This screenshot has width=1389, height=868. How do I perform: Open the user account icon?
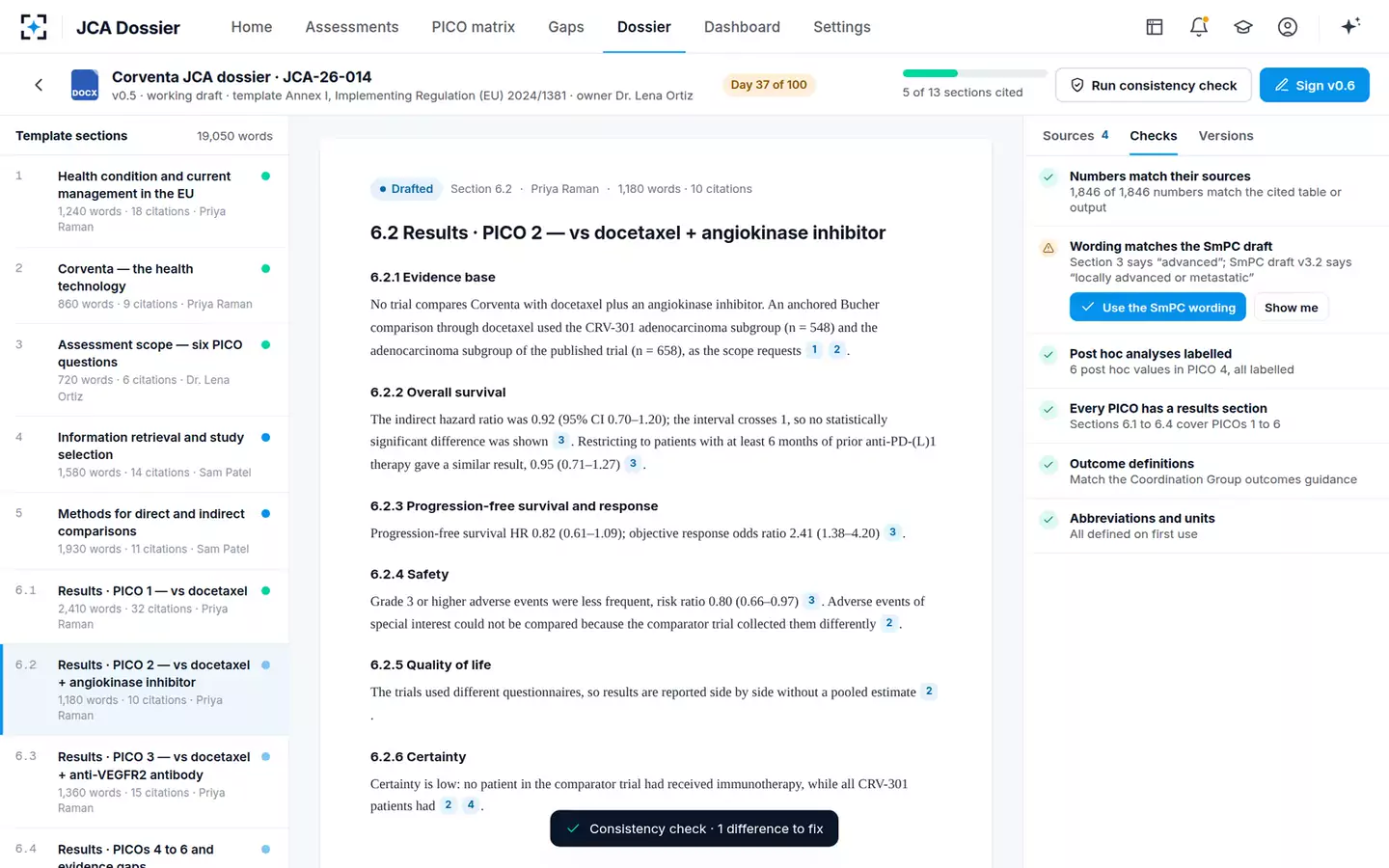pyautogui.click(x=1288, y=27)
